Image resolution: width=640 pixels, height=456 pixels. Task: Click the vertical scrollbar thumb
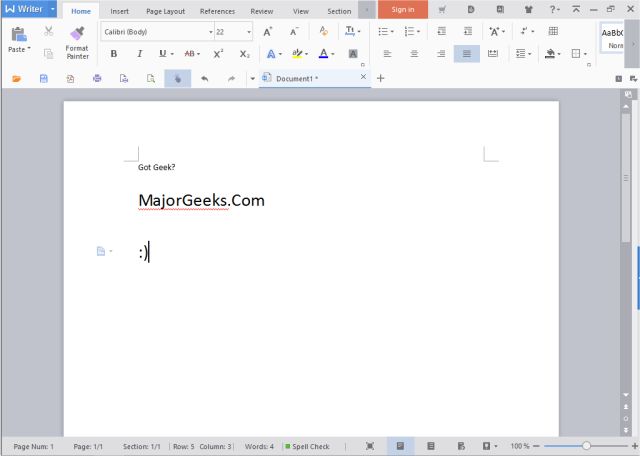(626, 178)
